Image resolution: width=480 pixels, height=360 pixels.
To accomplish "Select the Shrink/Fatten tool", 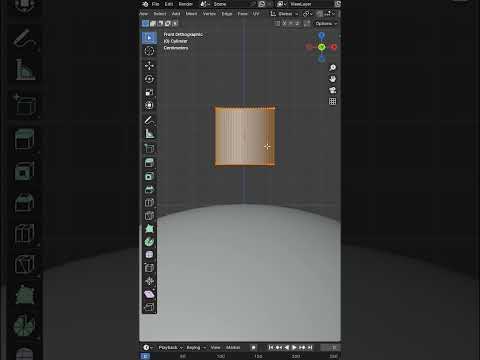I will coord(149,281).
